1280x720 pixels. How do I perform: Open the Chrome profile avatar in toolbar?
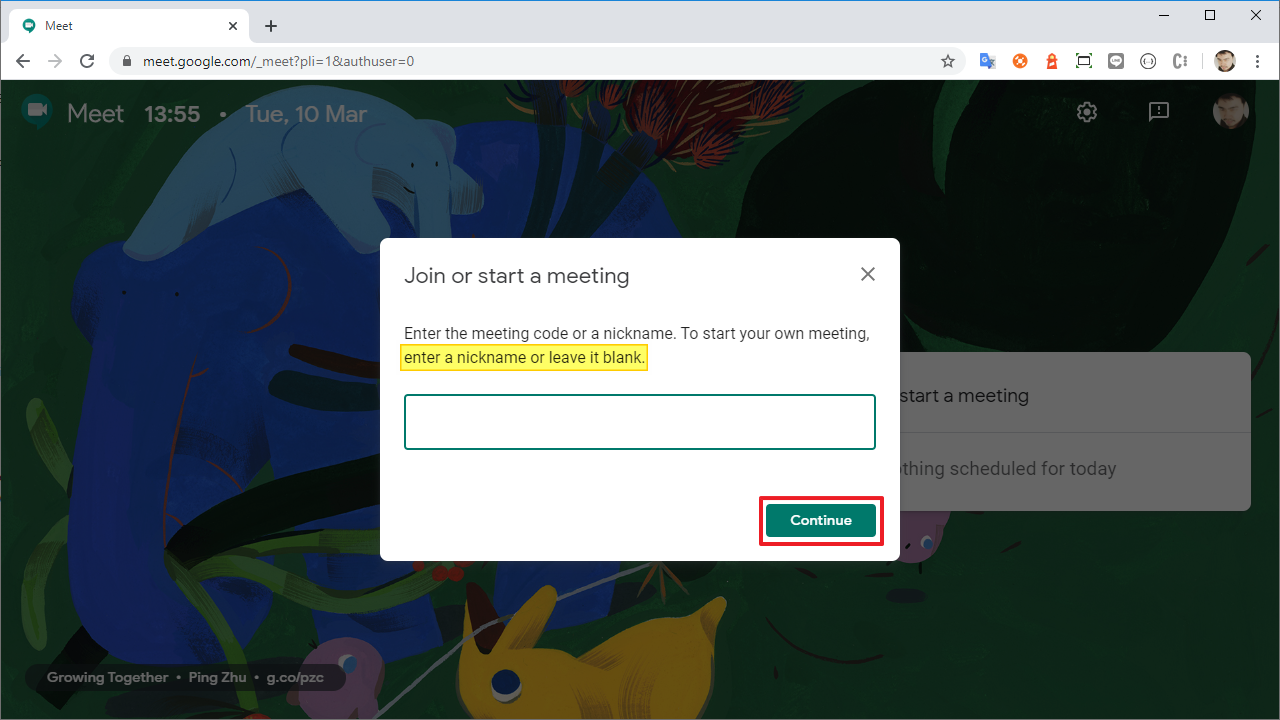point(1225,61)
